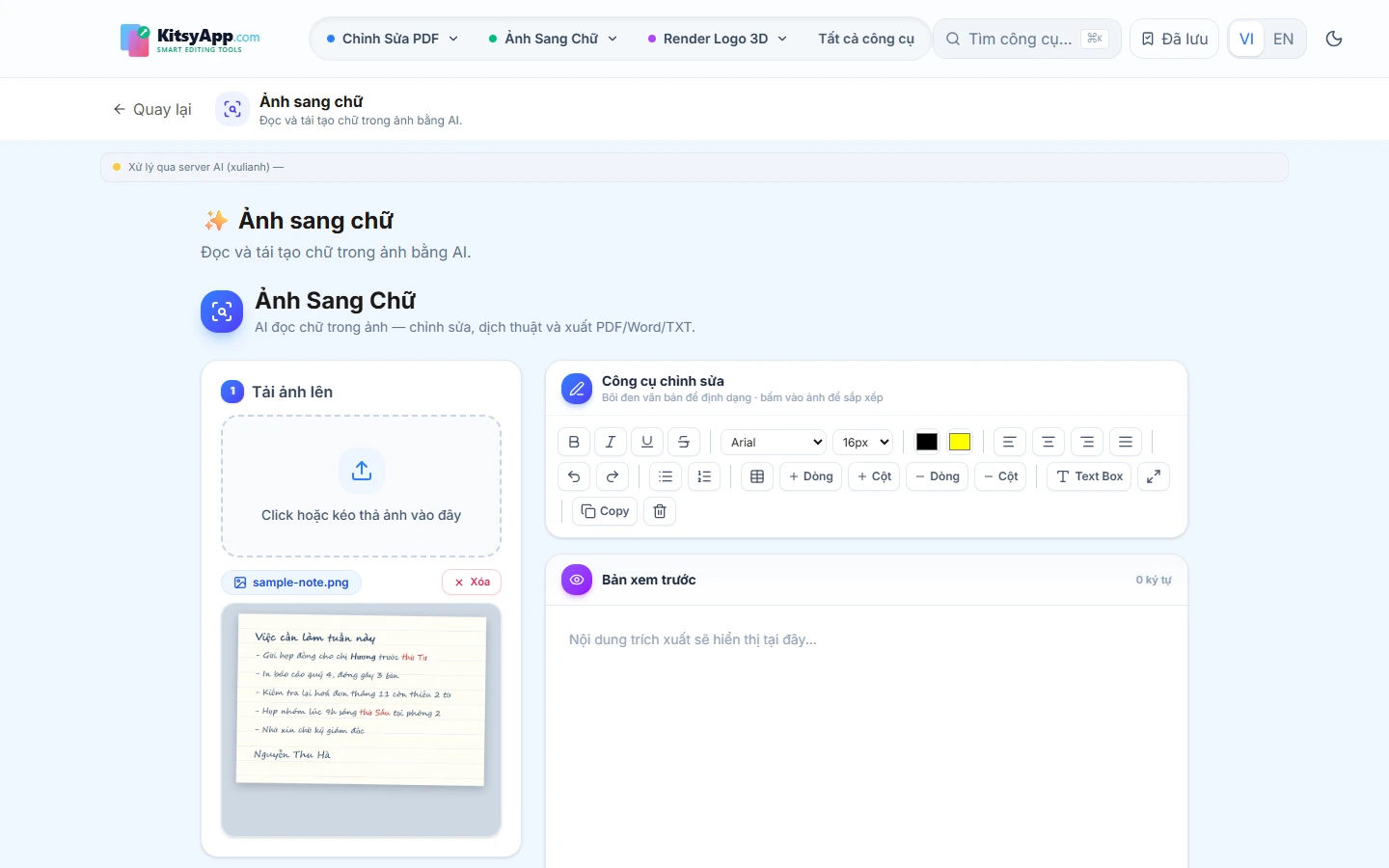Viewport: 1389px width, 868px height.
Task: Click the scan icon beside Ảnh Sang Chữ heading
Action: pos(222,312)
